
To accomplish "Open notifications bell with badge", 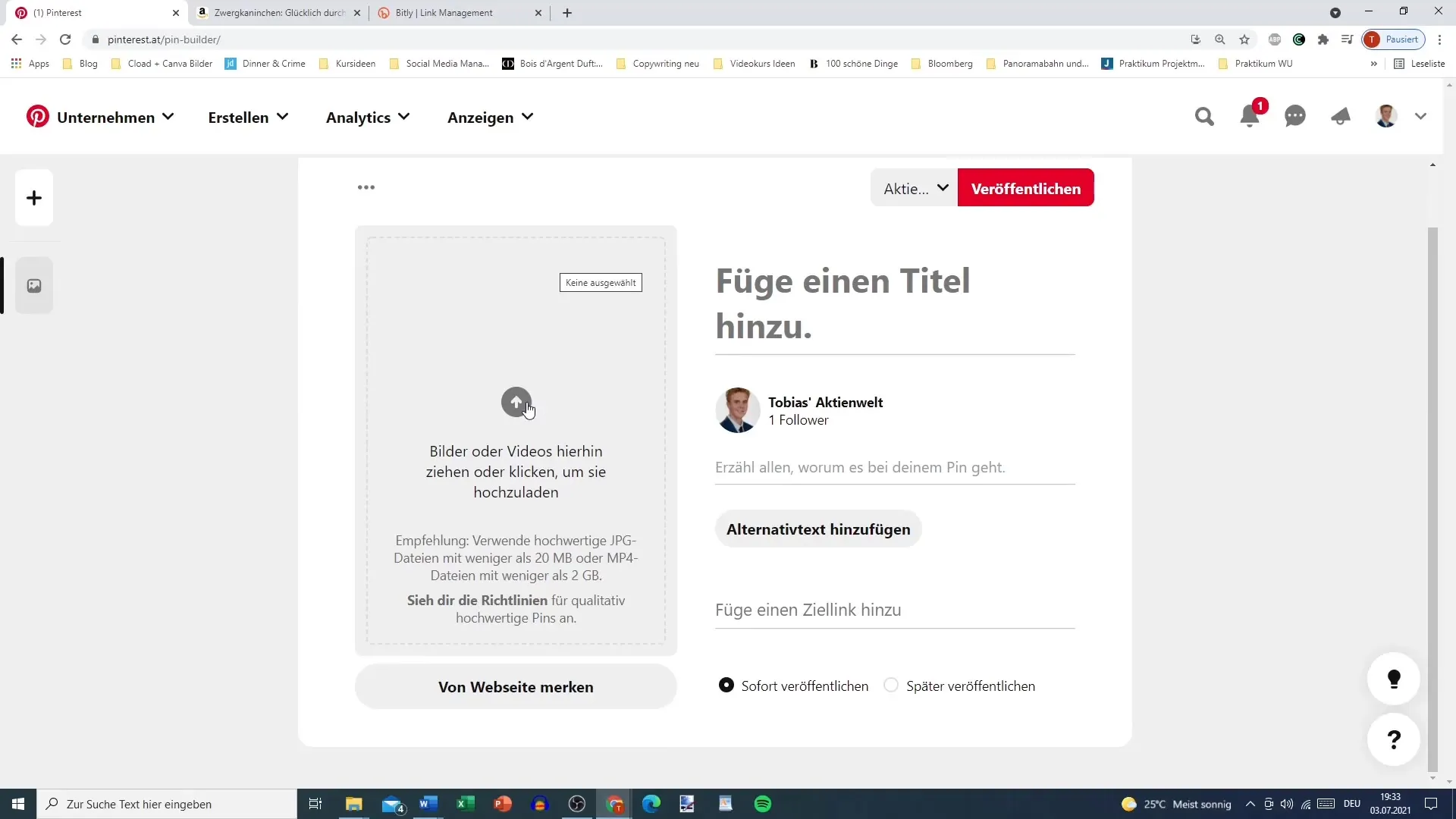I will (1250, 116).
